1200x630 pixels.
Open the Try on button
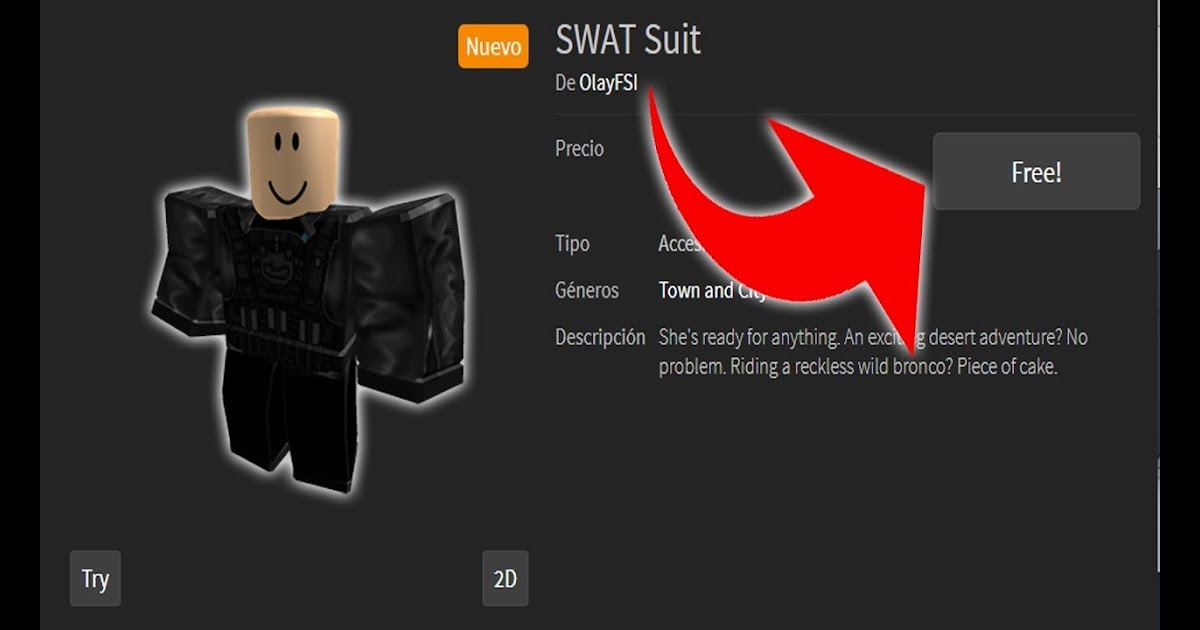click(x=95, y=578)
